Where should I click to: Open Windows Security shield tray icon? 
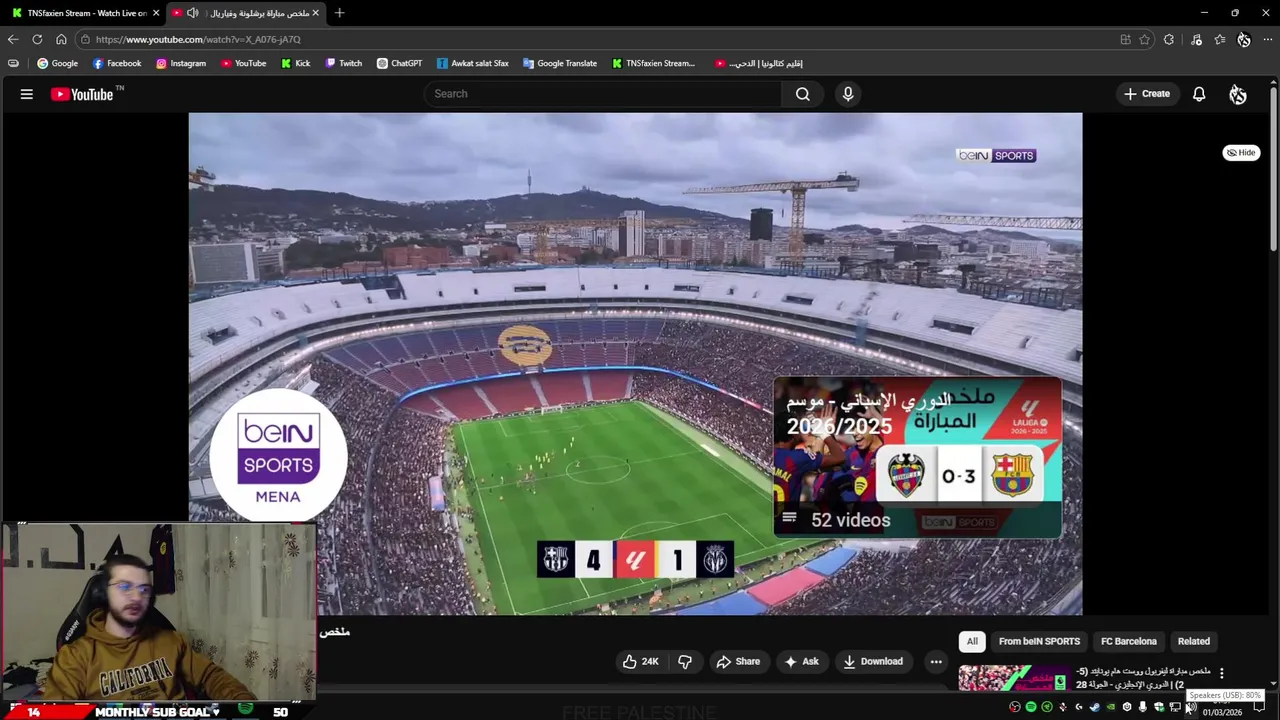click(x=1159, y=707)
